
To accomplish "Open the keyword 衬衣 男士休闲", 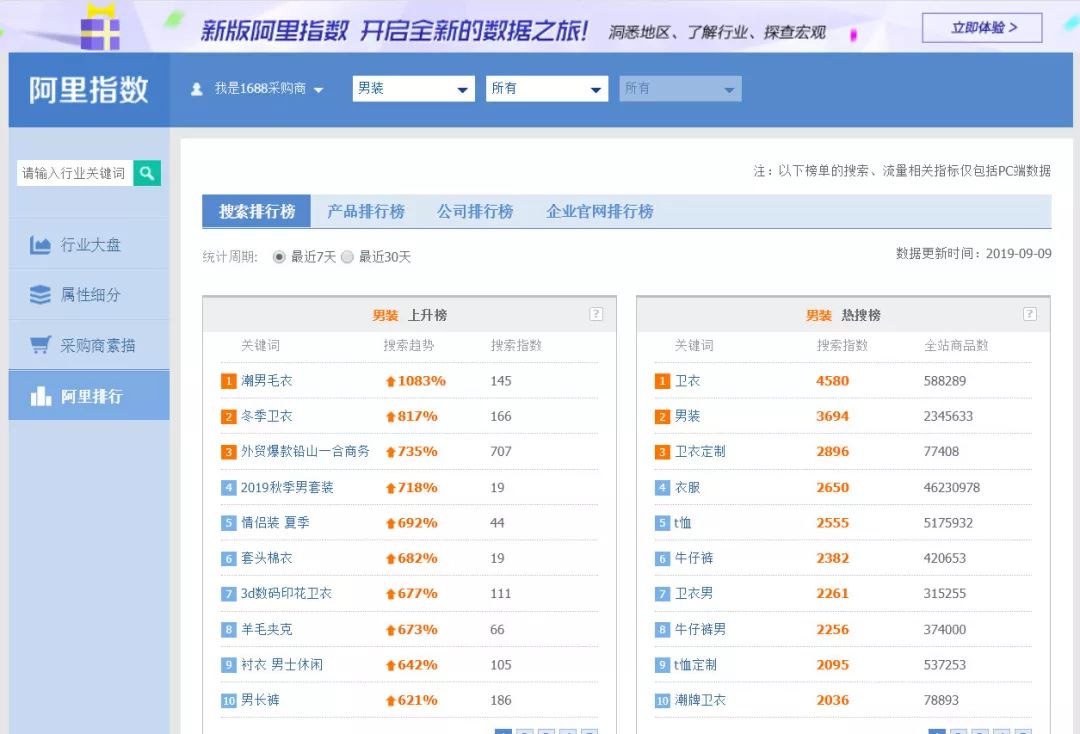I will (282, 664).
